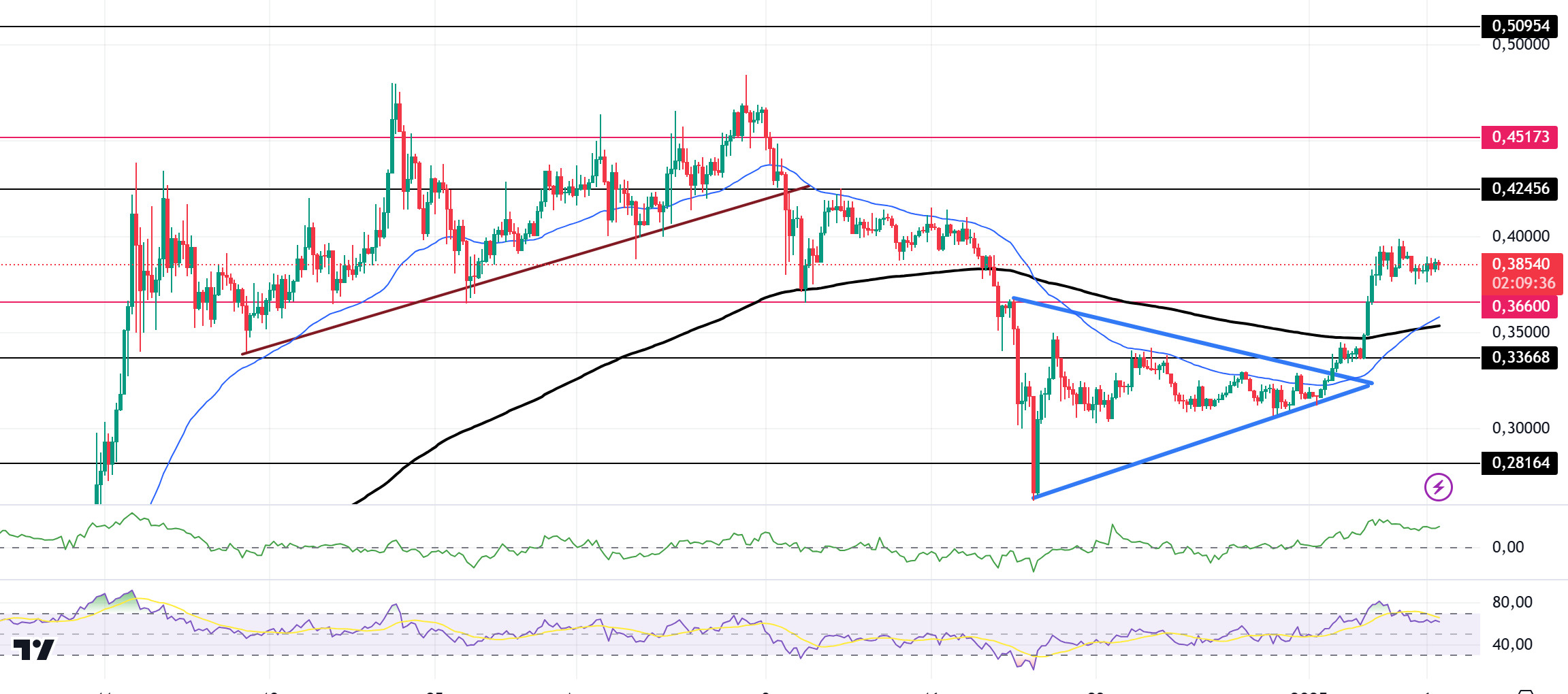
Task: Click the purple lightning bolt icon
Action: (x=1438, y=487)
